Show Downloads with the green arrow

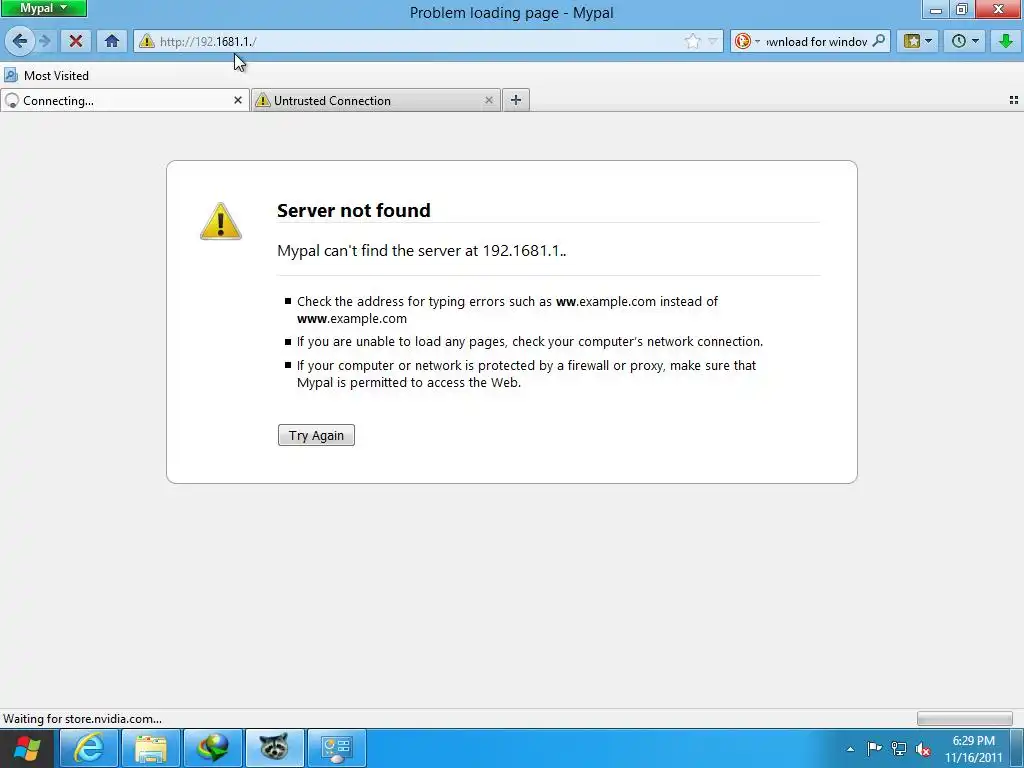tap(1005, 41)
